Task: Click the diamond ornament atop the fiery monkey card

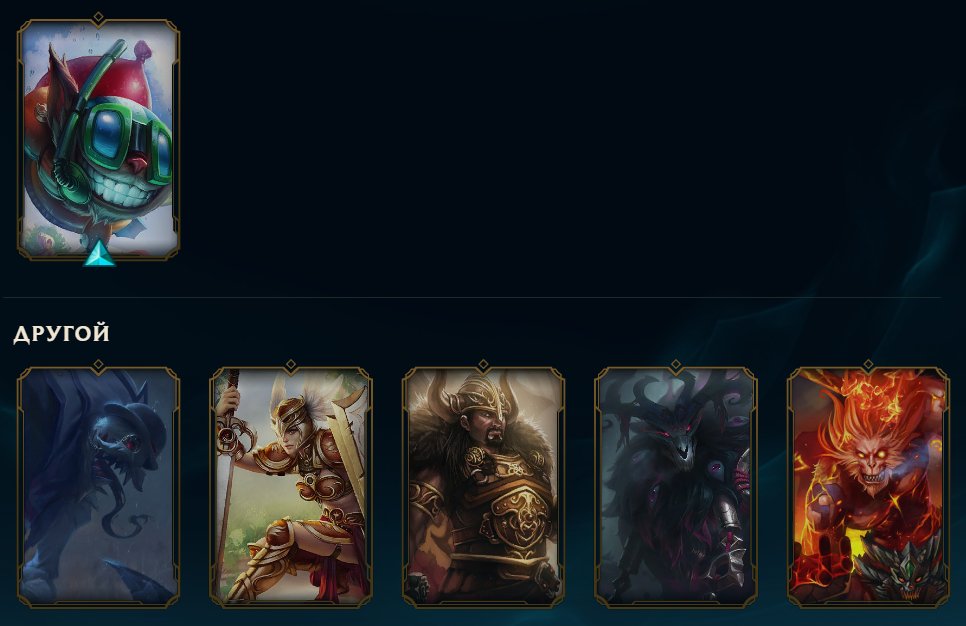Action: pos(868,365)
